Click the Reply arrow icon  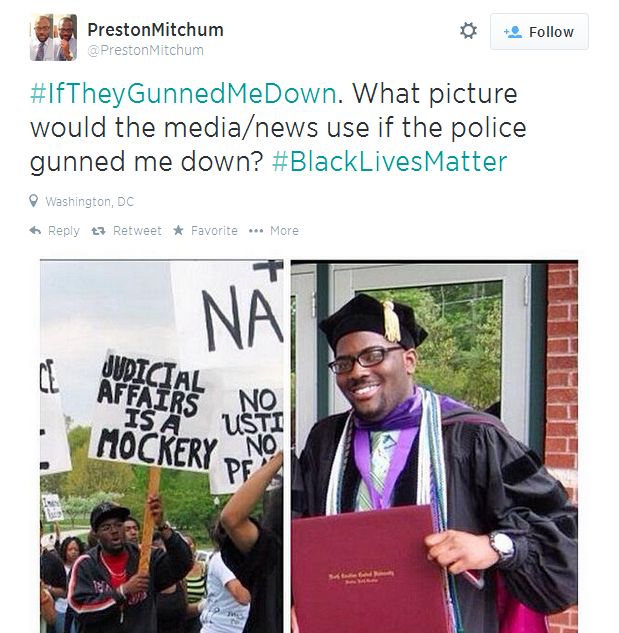(x=36, y=231)
